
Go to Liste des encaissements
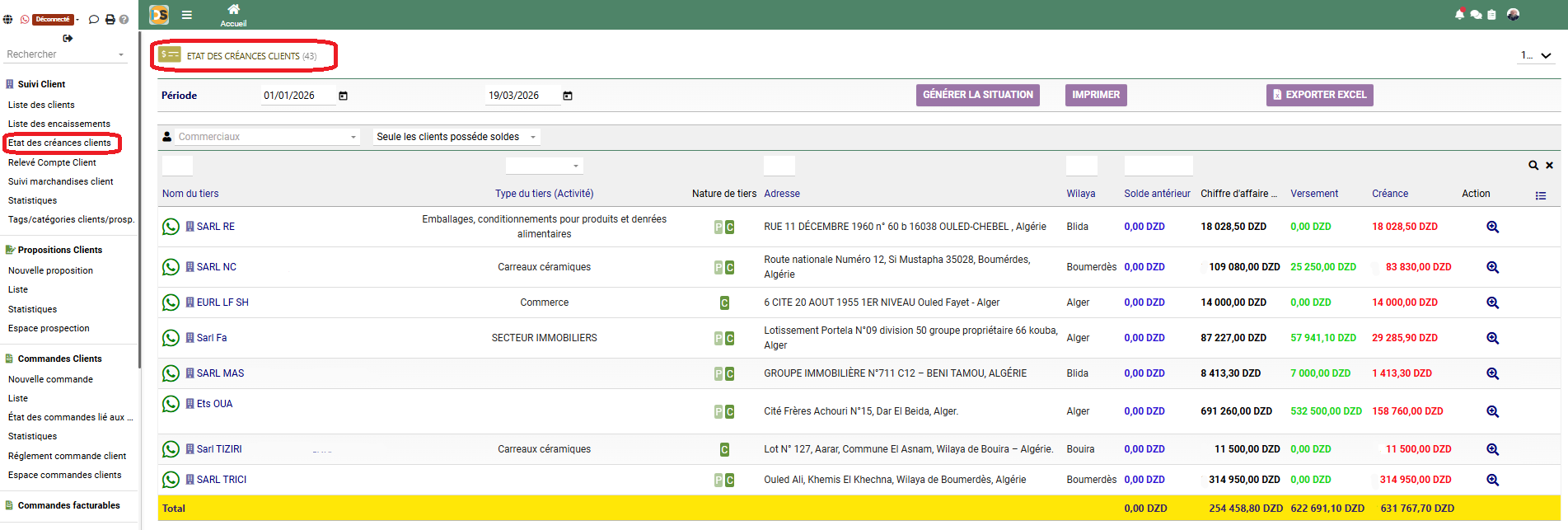tap(59, 124)
